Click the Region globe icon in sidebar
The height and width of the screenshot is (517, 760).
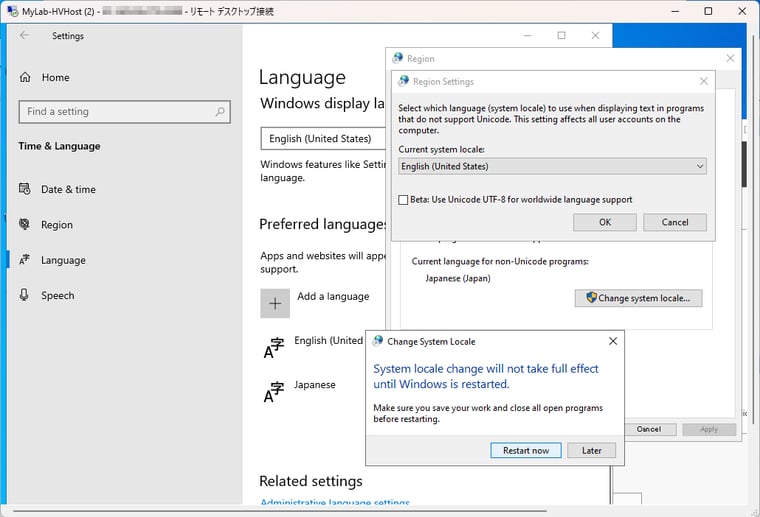24,224
